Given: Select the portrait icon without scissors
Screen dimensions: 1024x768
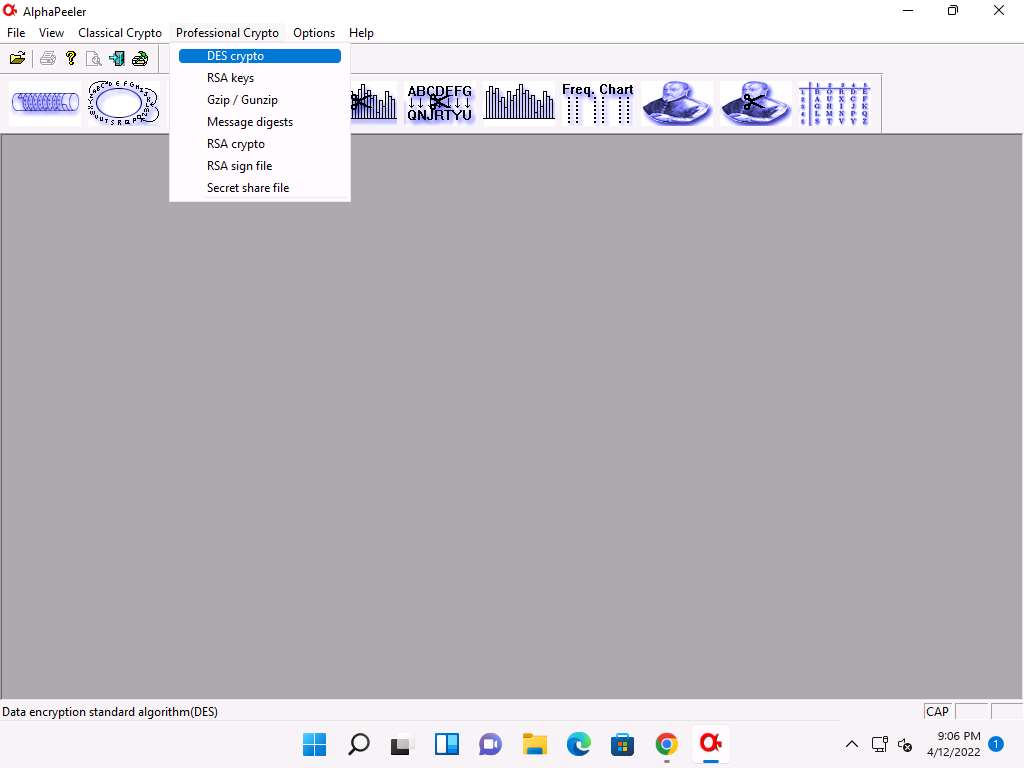Looking at the screenshot, I should click(x=677, y=103).
